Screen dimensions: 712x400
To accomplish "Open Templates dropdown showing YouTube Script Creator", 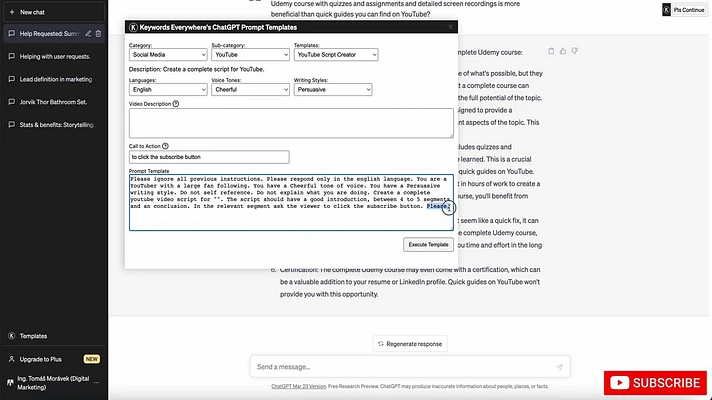I will pos(336,54).
